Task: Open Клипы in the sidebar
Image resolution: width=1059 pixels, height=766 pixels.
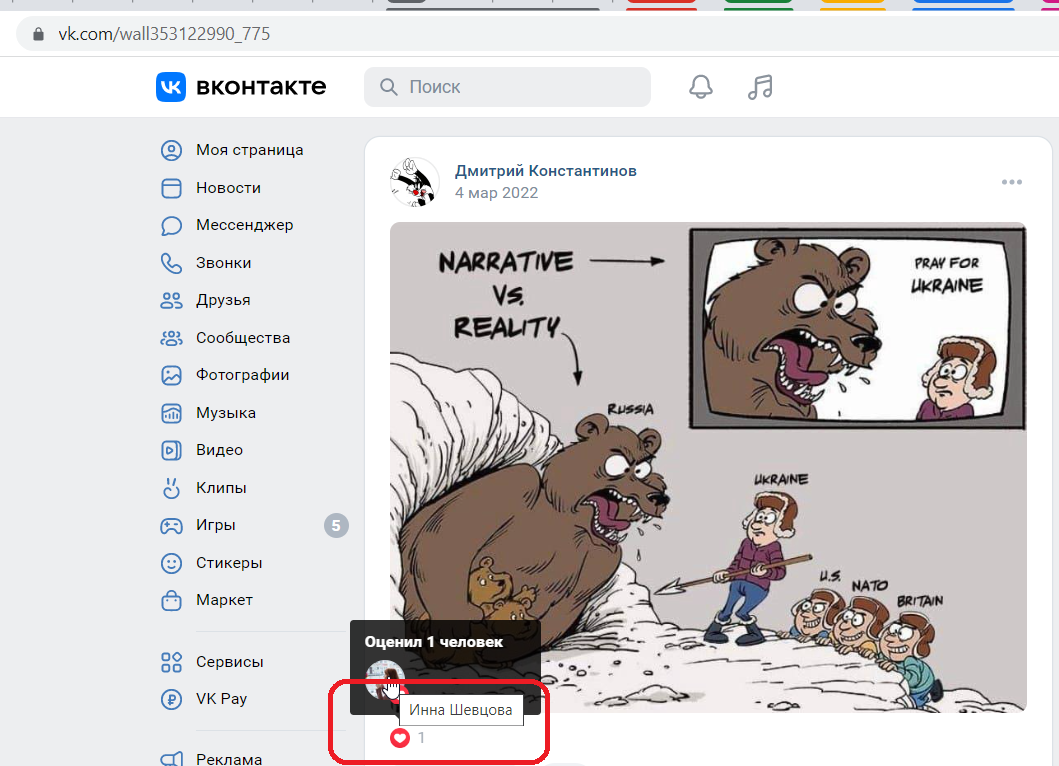Action: [222, 488]
